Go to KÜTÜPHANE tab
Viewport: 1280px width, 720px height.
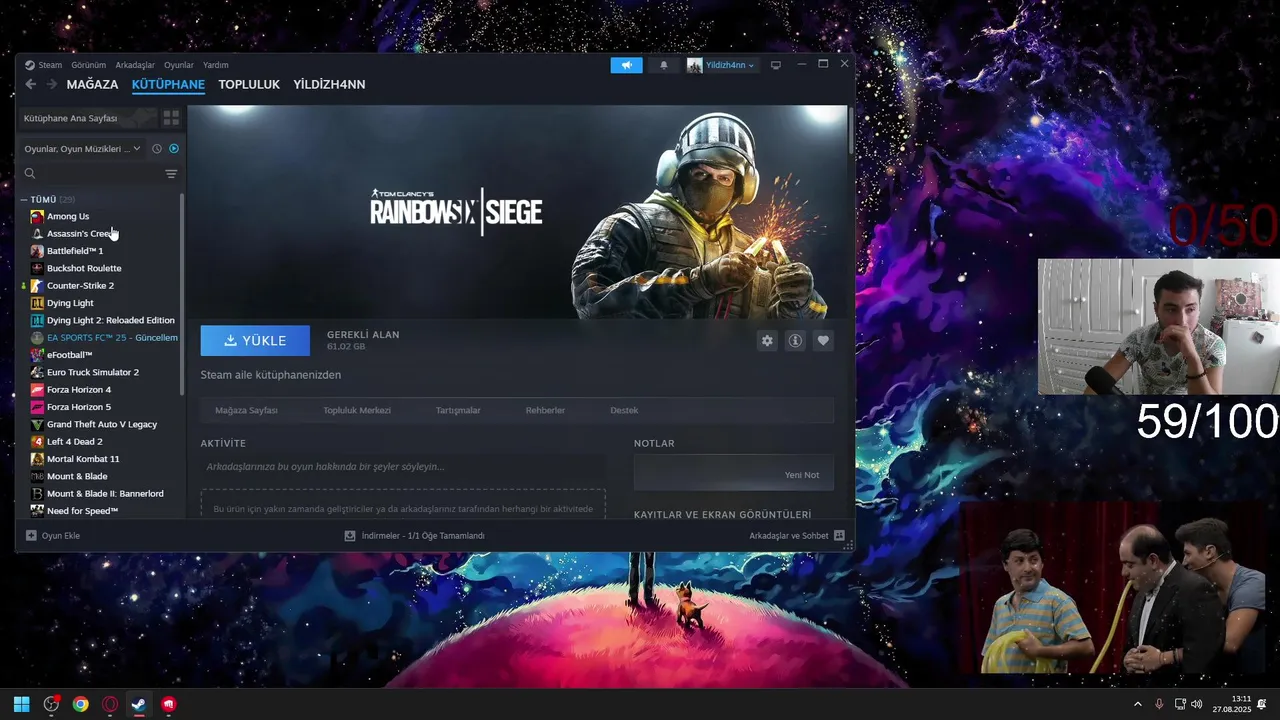[x=168, y=85]
